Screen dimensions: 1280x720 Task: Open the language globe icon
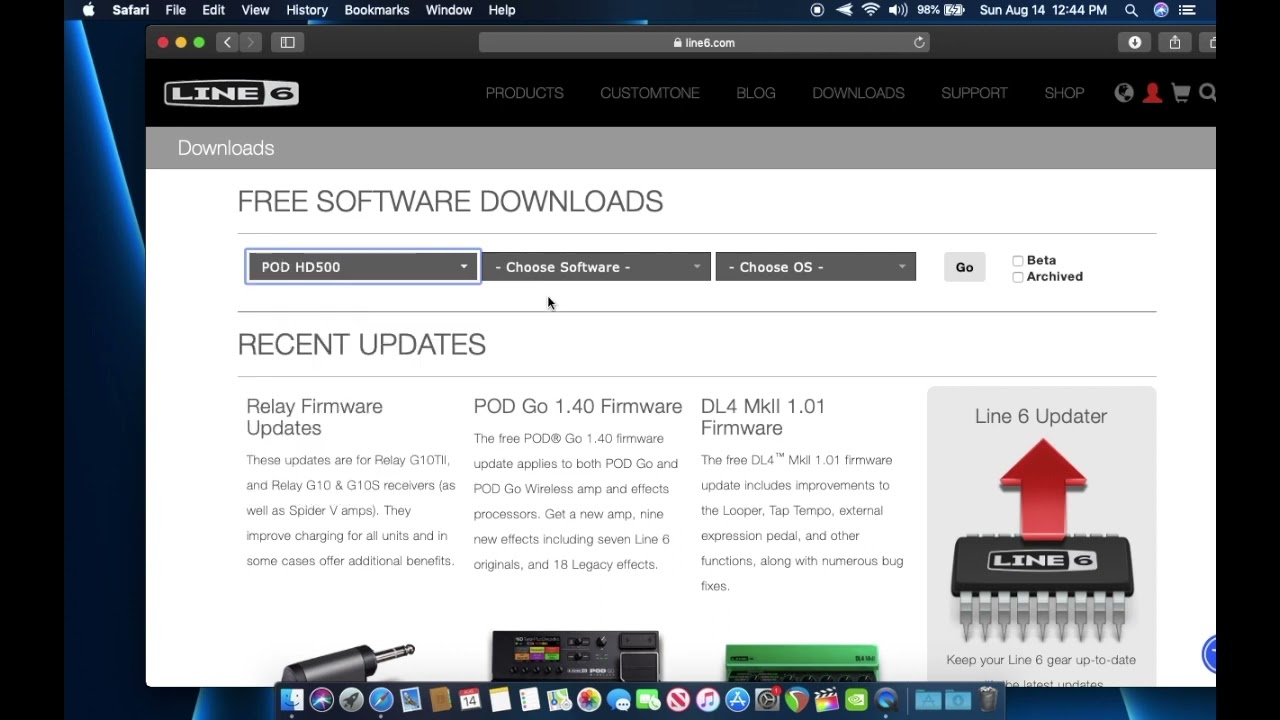point(1124,93)
